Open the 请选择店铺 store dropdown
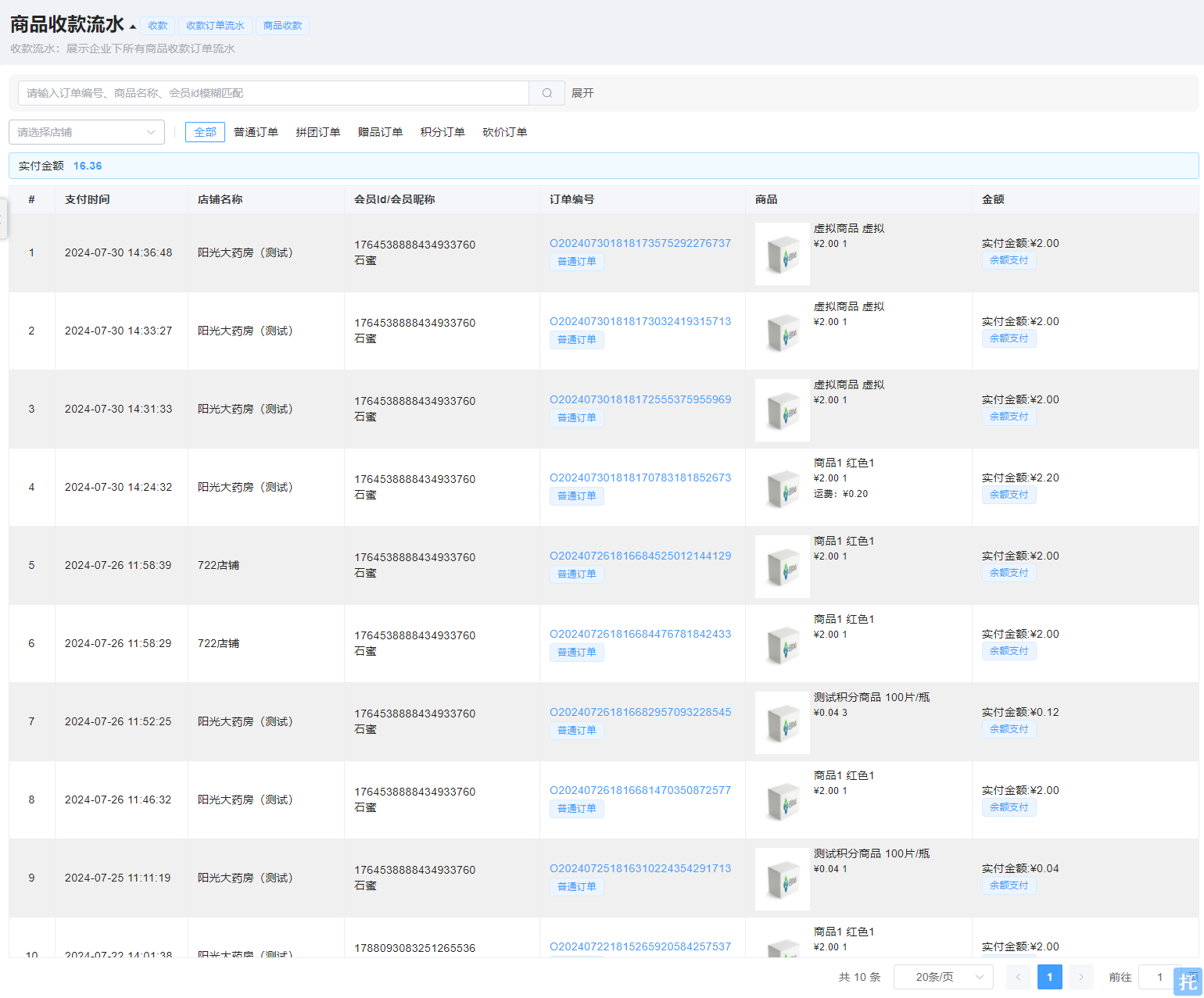The height and width of the screenshot is (998, 1204). click(87, 132)
